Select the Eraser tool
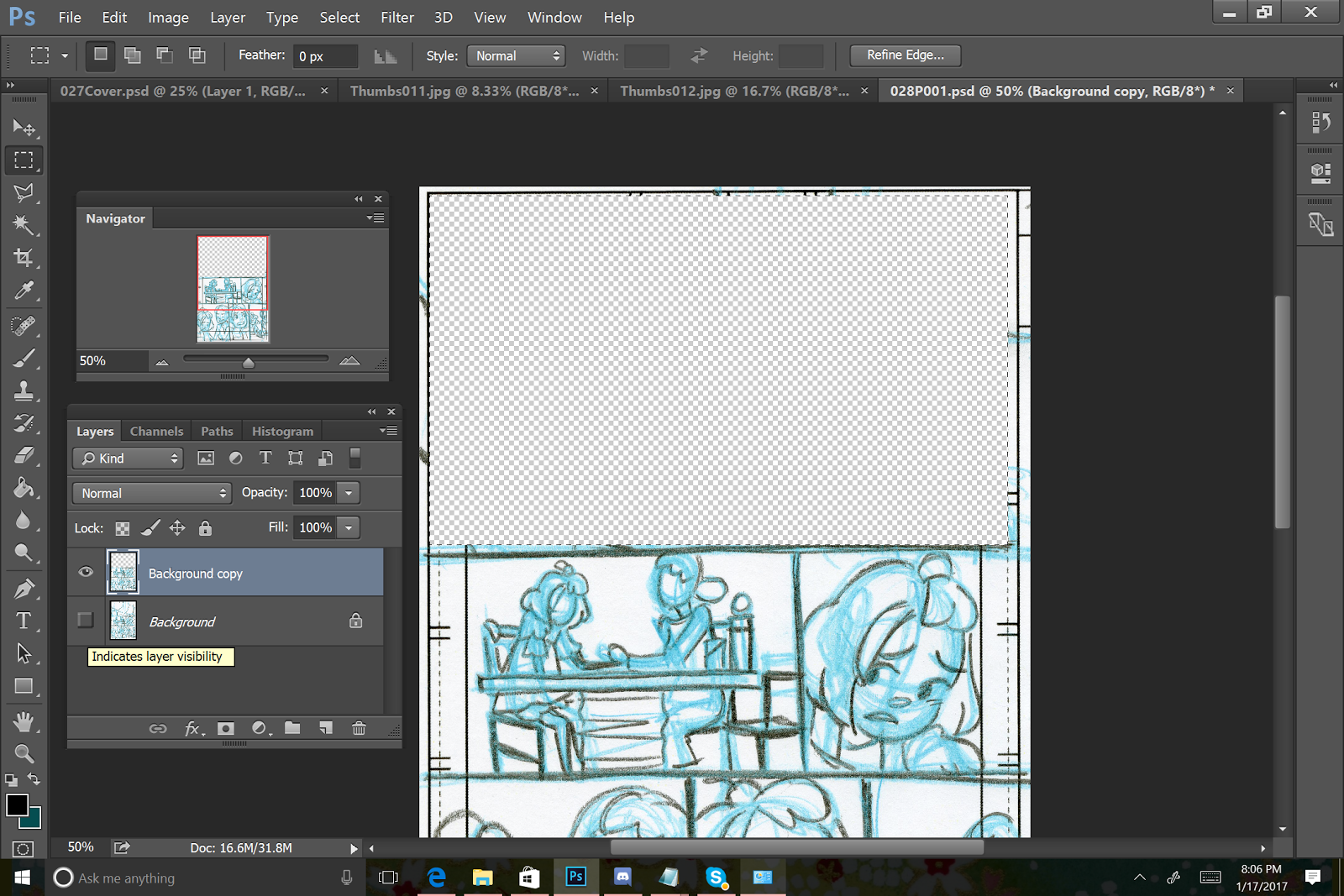Viewport: 1344px width, 896px height. point(24,456)
